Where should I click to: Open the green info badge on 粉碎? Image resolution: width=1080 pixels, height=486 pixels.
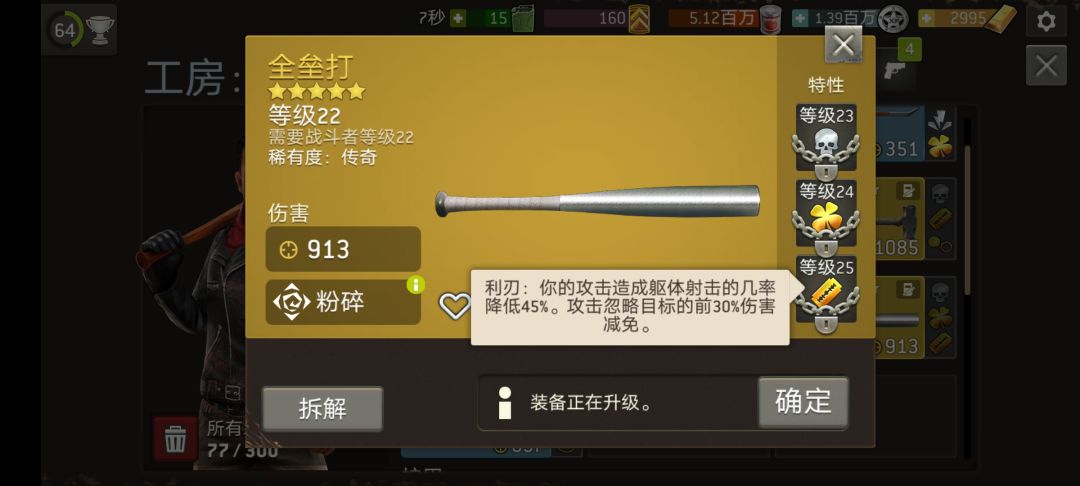(415, 284)
